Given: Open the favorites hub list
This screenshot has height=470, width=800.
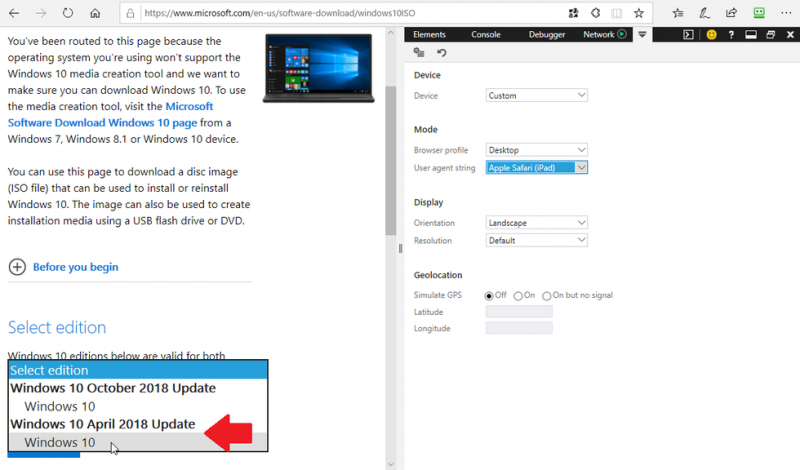Looking at the screenshot, I should point(678,13).
